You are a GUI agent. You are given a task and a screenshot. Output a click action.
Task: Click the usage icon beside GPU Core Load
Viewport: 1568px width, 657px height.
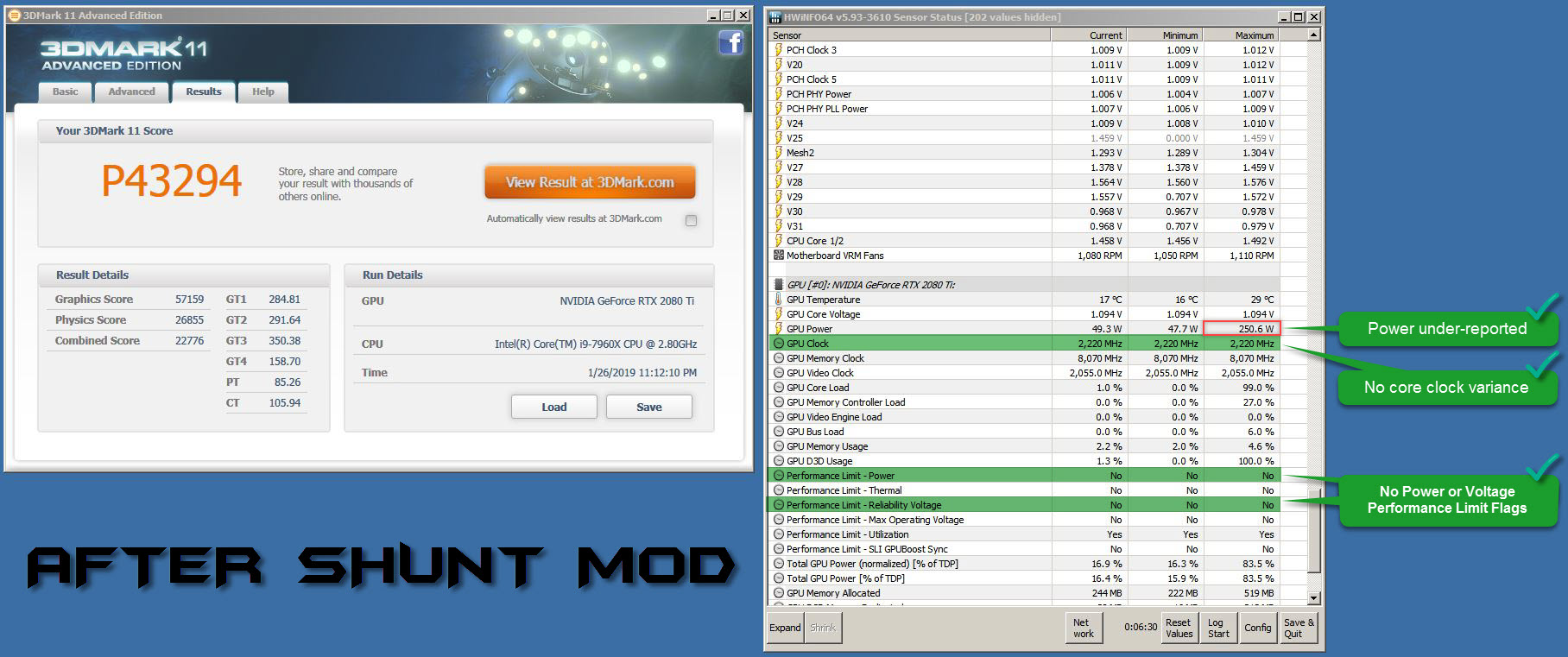click(779, 388)
